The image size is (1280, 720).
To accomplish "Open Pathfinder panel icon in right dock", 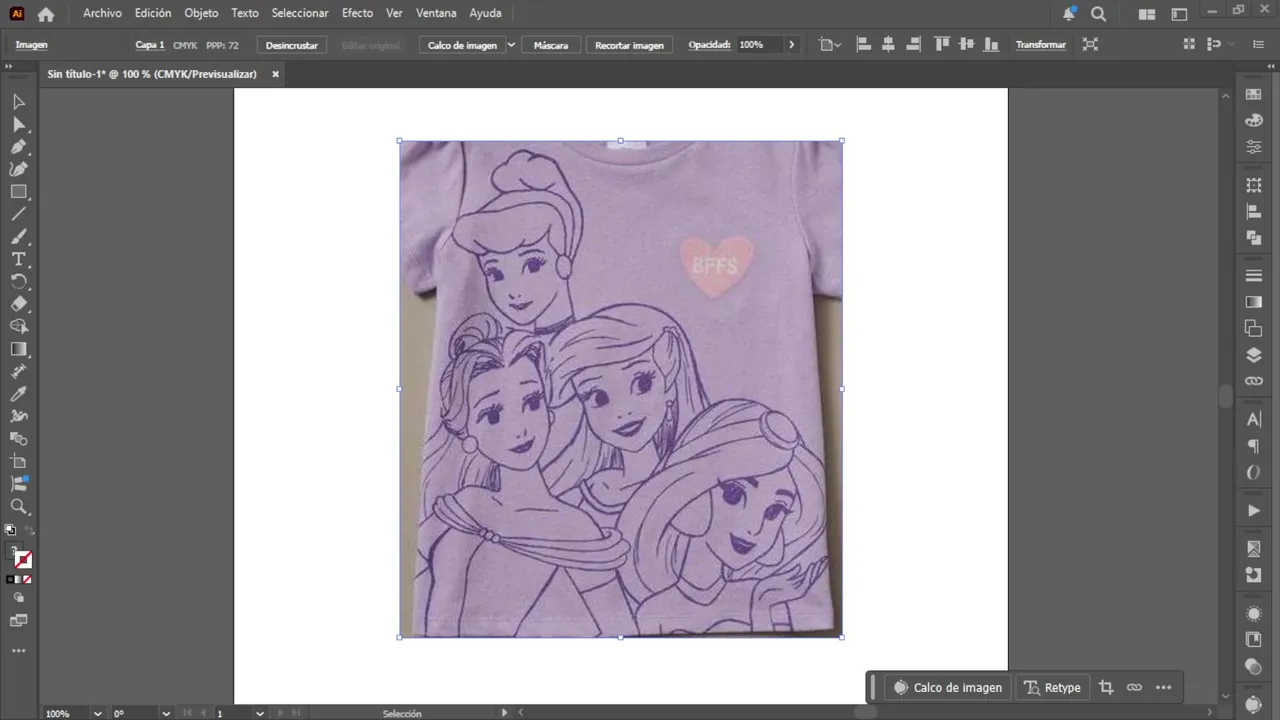I will (x=1253, y=238).
